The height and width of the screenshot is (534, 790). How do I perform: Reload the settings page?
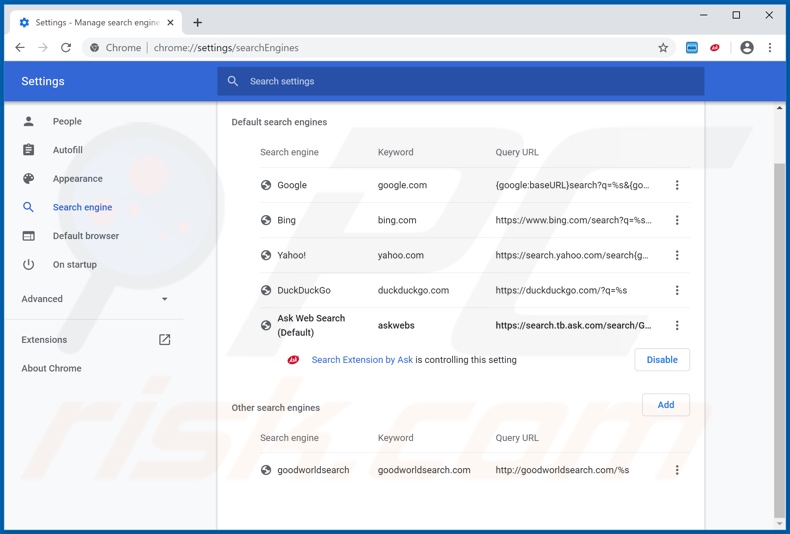[66, 47]
